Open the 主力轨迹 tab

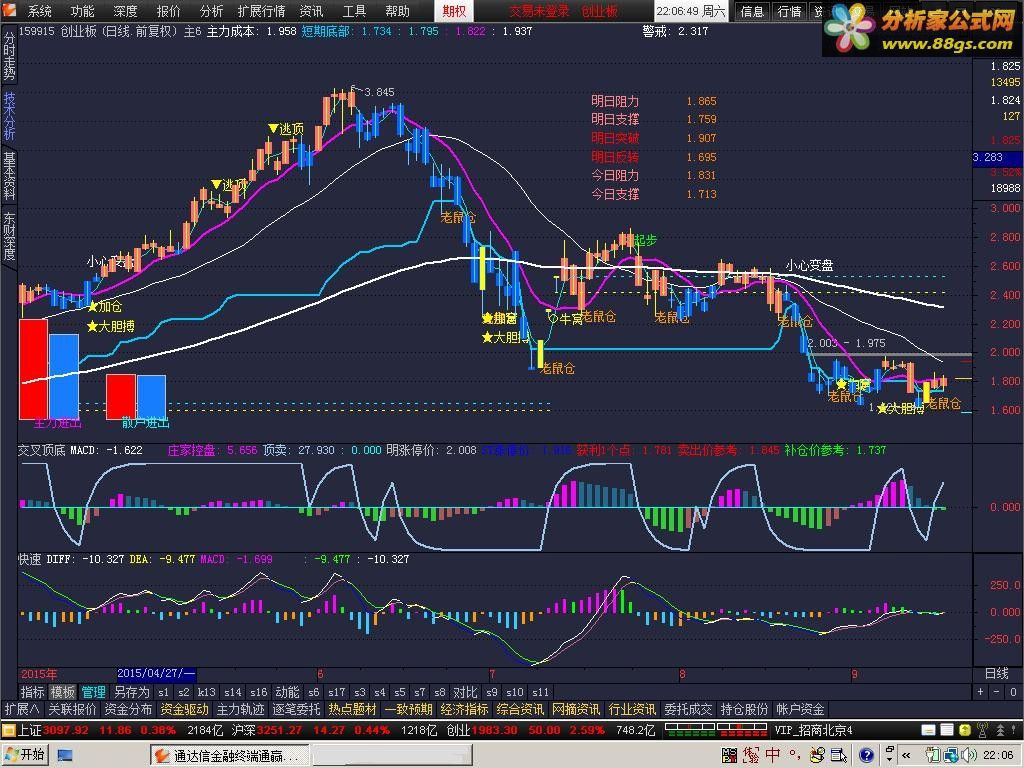click(x=240, y=709)
